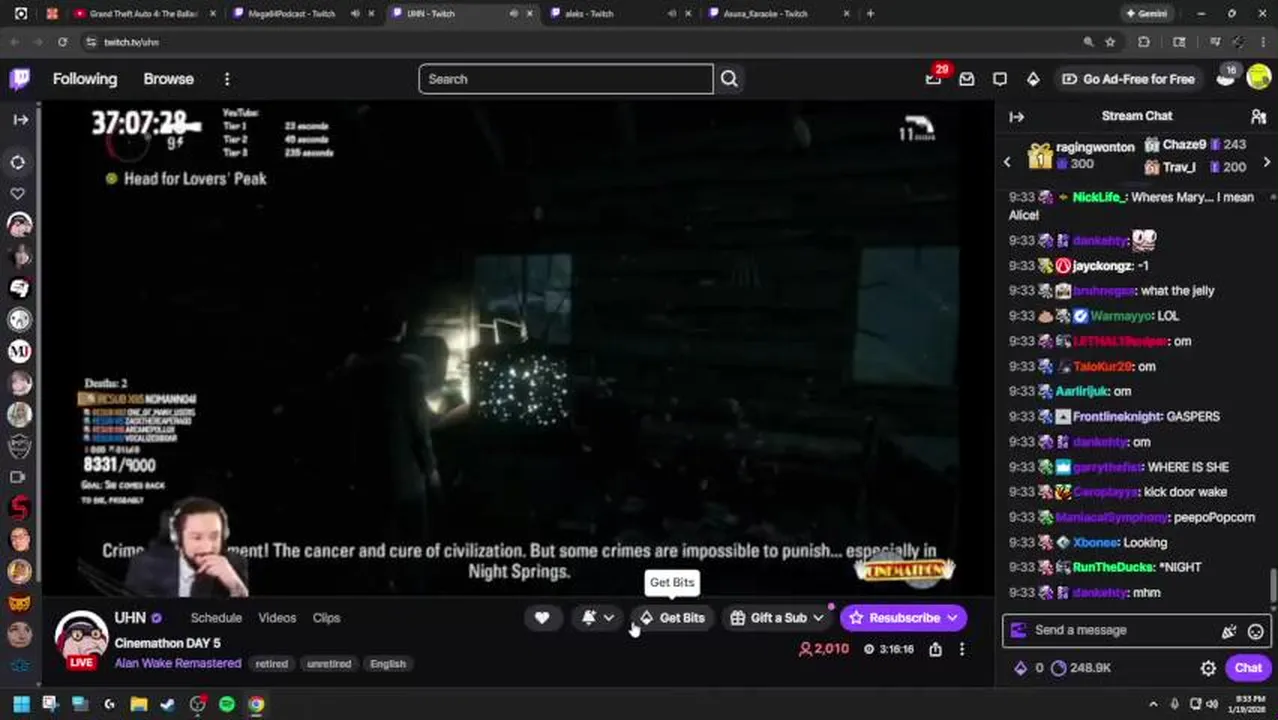This screenshot has width=1278, height=720.
Task: Open NickLife_ chat username
Action: pos(1097,197)
